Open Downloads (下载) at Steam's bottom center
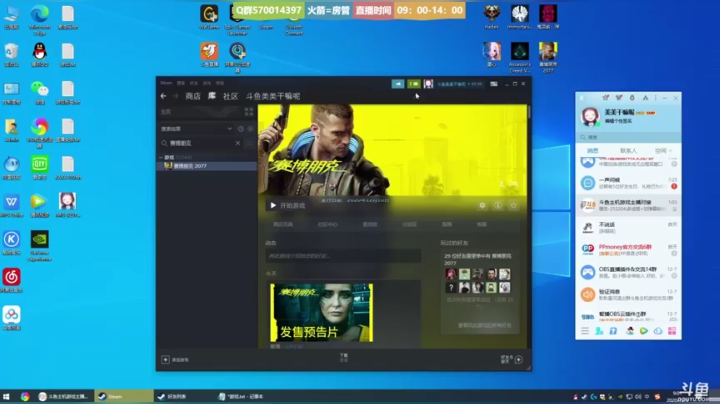Screen dimensions: 720x404 (344, 357)
